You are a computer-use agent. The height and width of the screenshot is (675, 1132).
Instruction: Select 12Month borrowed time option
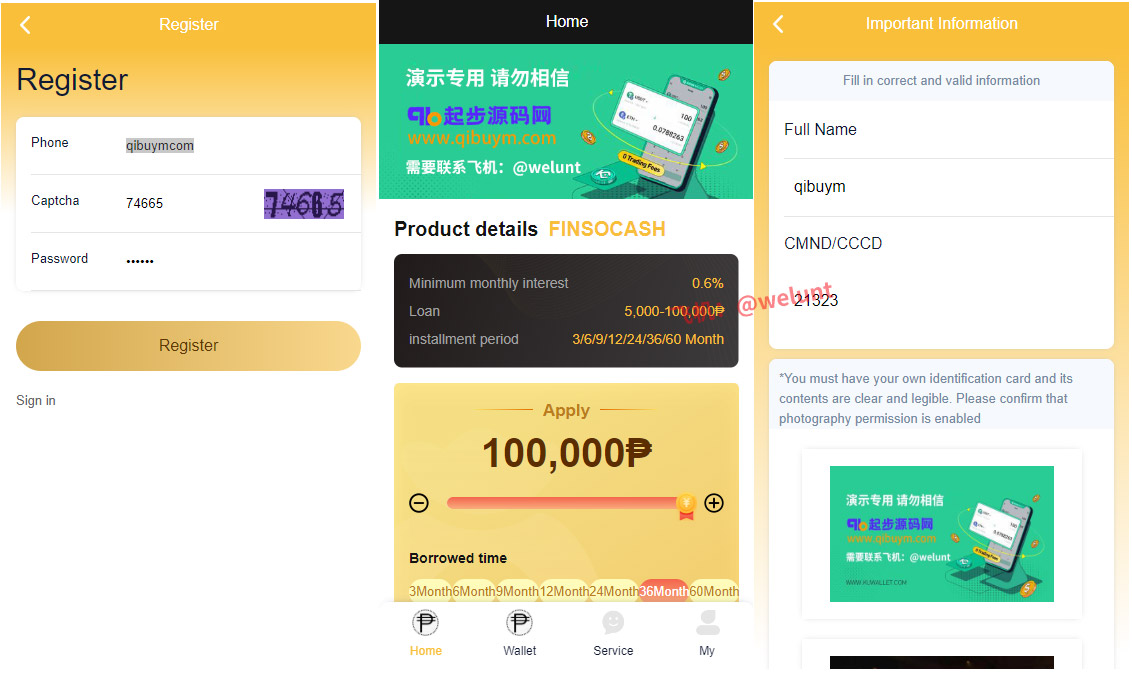coord(564,591)
